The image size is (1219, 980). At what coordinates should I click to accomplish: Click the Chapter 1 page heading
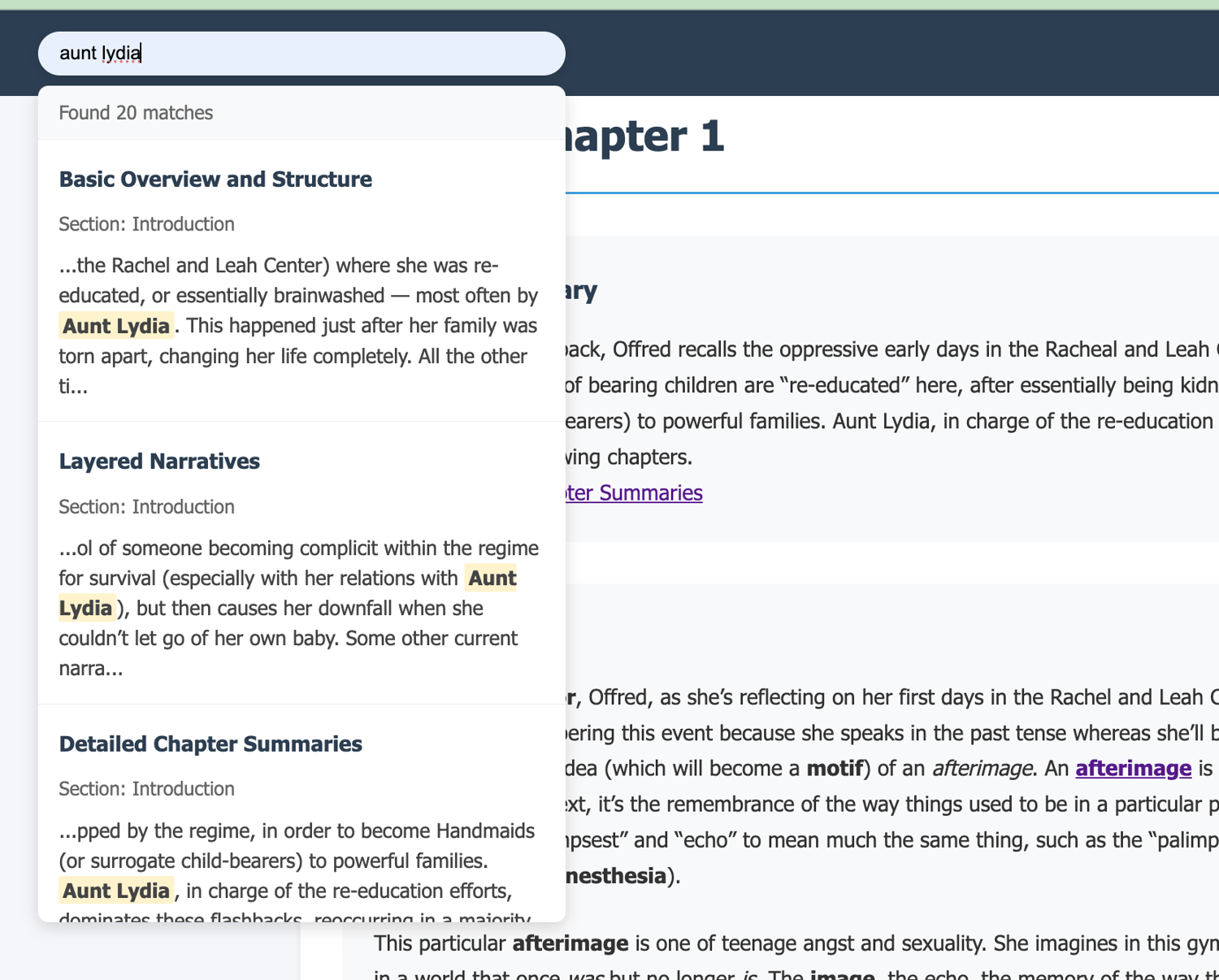[644, 136]
